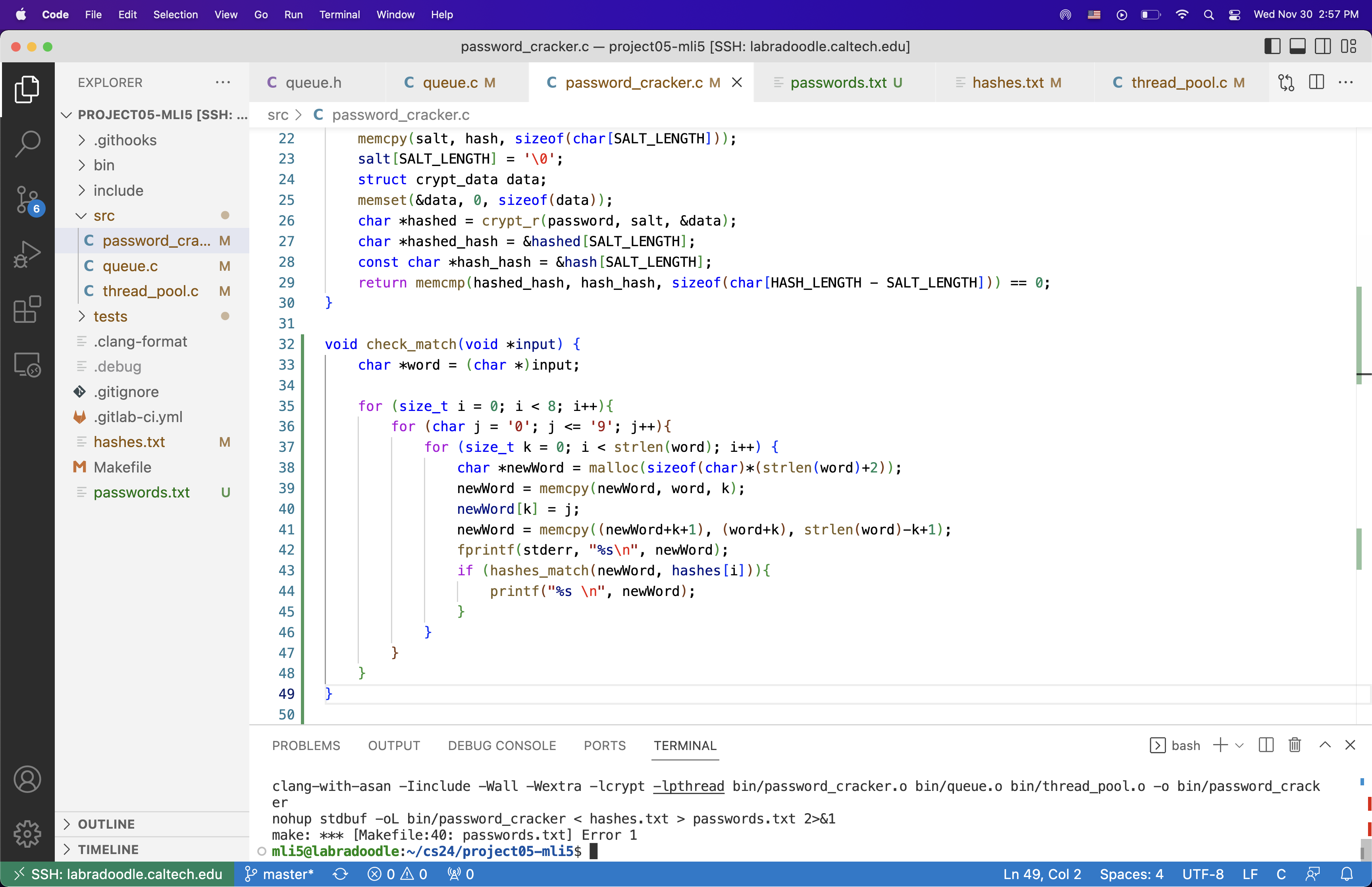Image resolution: width=1372 pixels, height=887 pixels.
Task: Expand the tests folder
Action: (110, 316)
